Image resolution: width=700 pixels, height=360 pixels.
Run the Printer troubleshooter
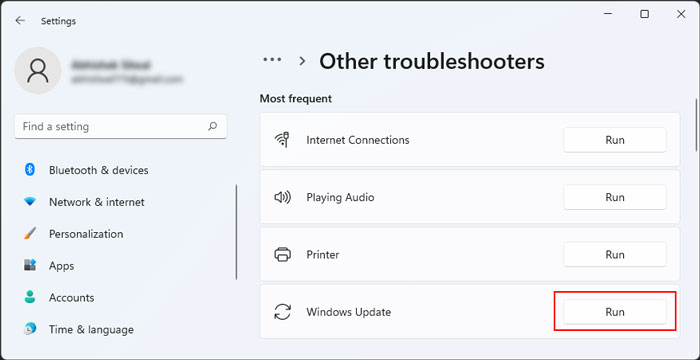[x=615, y=255]
